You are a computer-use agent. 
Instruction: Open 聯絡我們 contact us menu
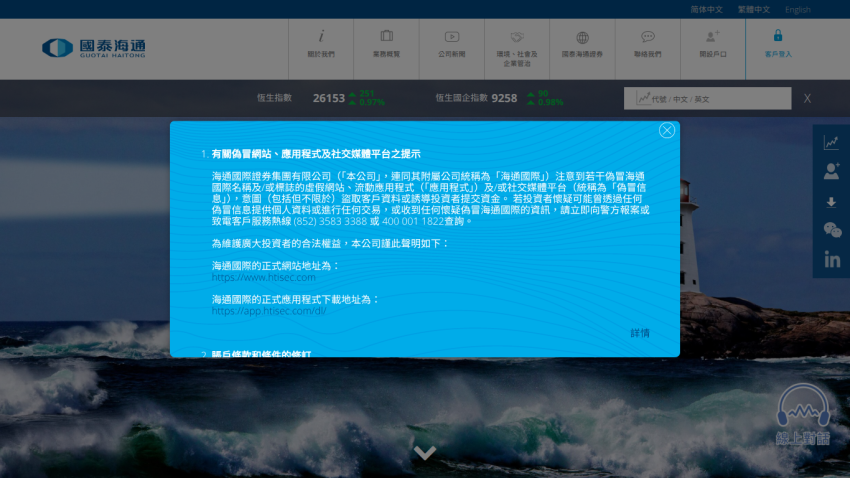click(x=648, y=49)
